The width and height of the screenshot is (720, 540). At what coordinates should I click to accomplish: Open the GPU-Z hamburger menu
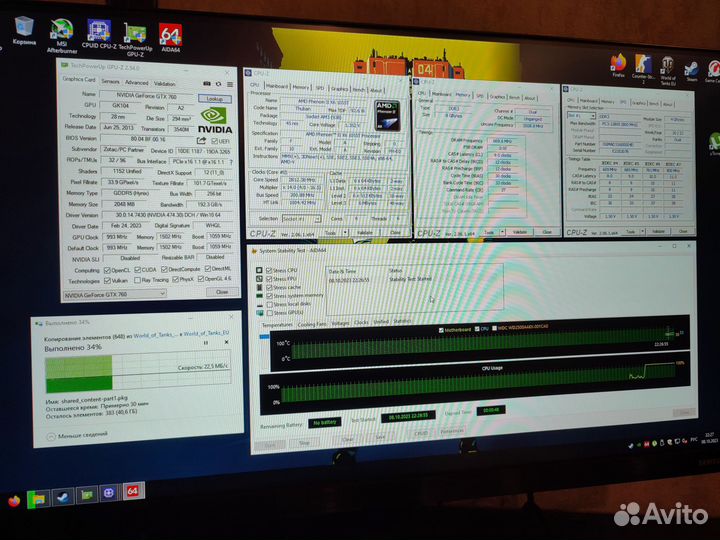pos(230,84)
